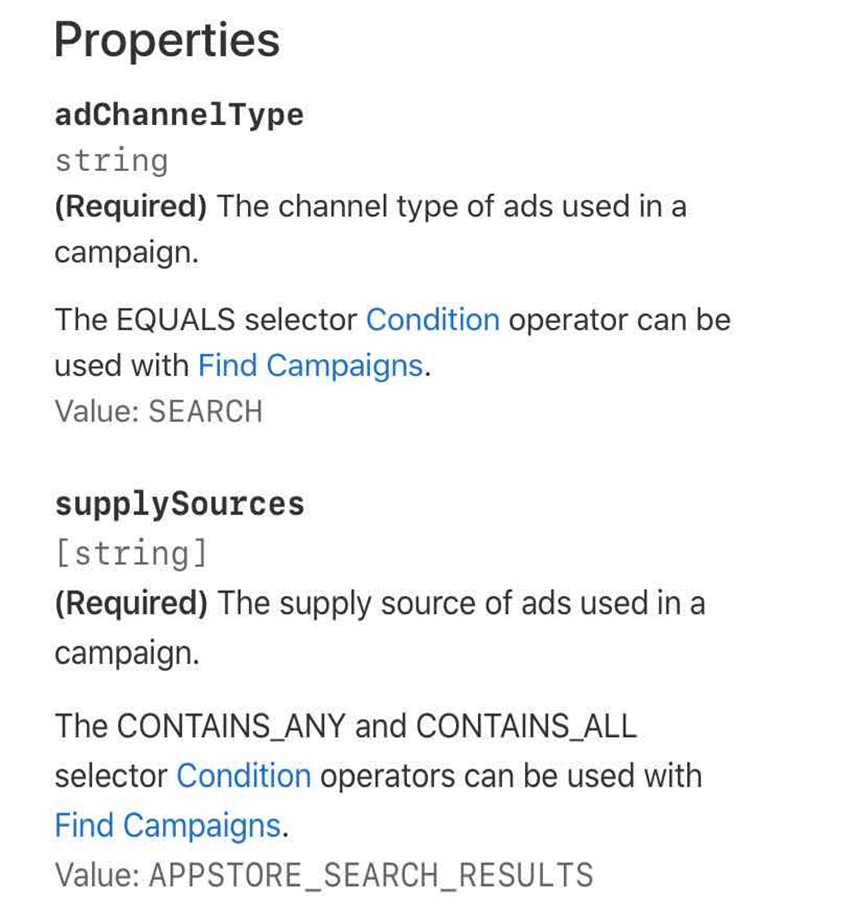Click the Value: SEARCH text
This screenshot has width=863, height=909.
click(x=159, y=412)
